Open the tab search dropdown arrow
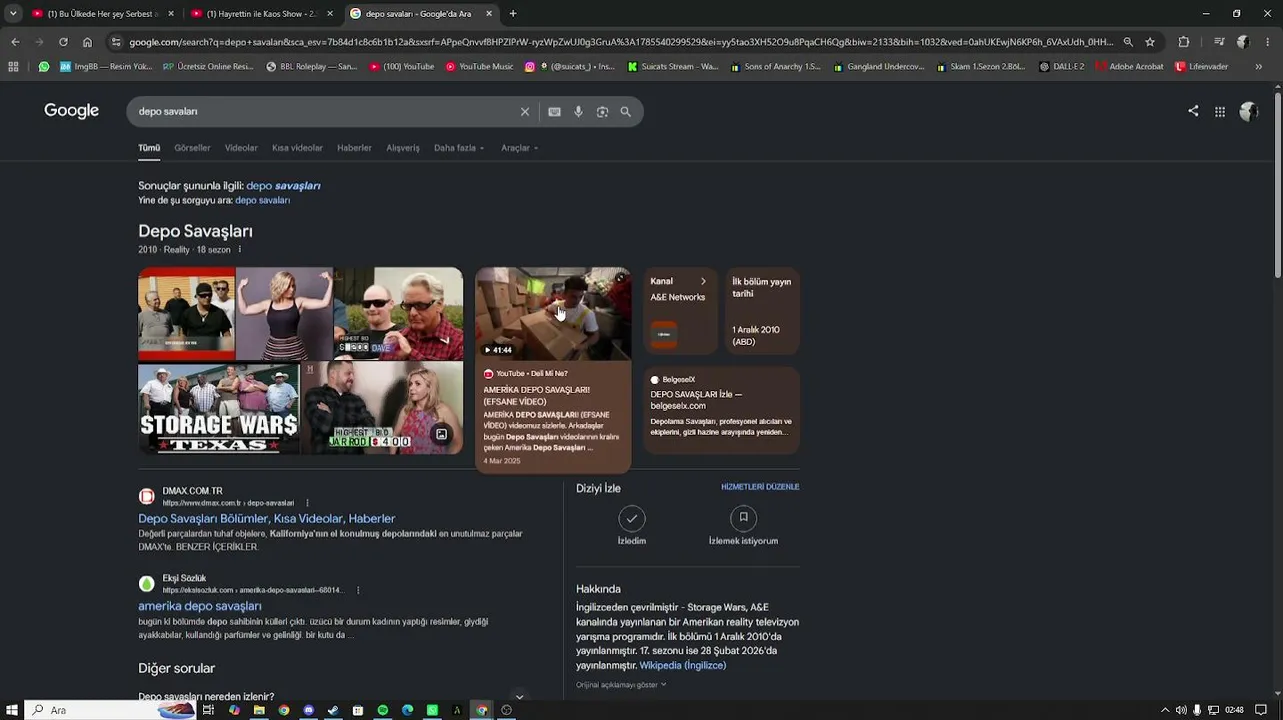The width and height of the screenshot is (1283, 720). [x=13, y=14]
